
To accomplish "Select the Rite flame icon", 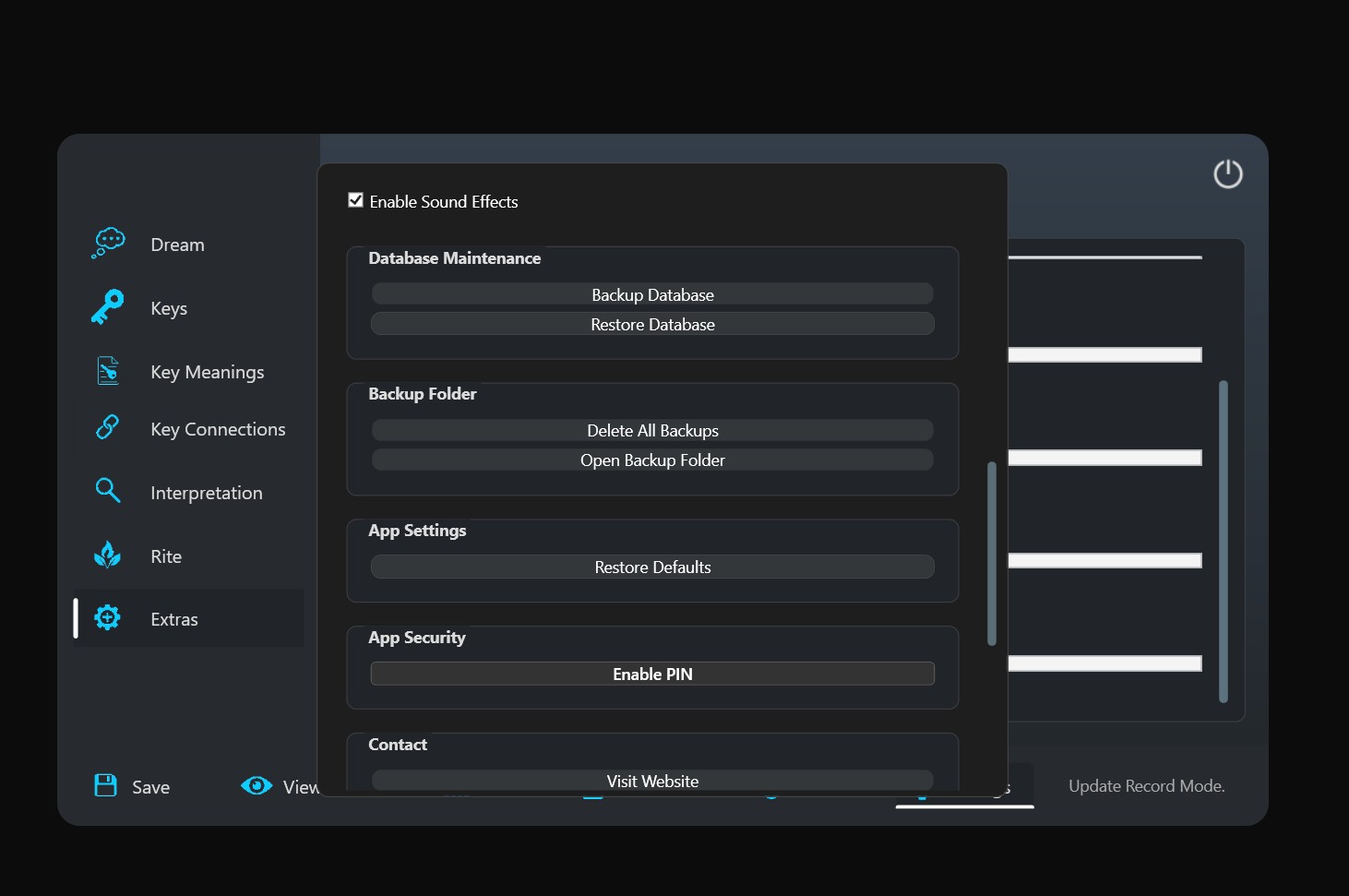I will pyautogui.click(x=108, y=555).
